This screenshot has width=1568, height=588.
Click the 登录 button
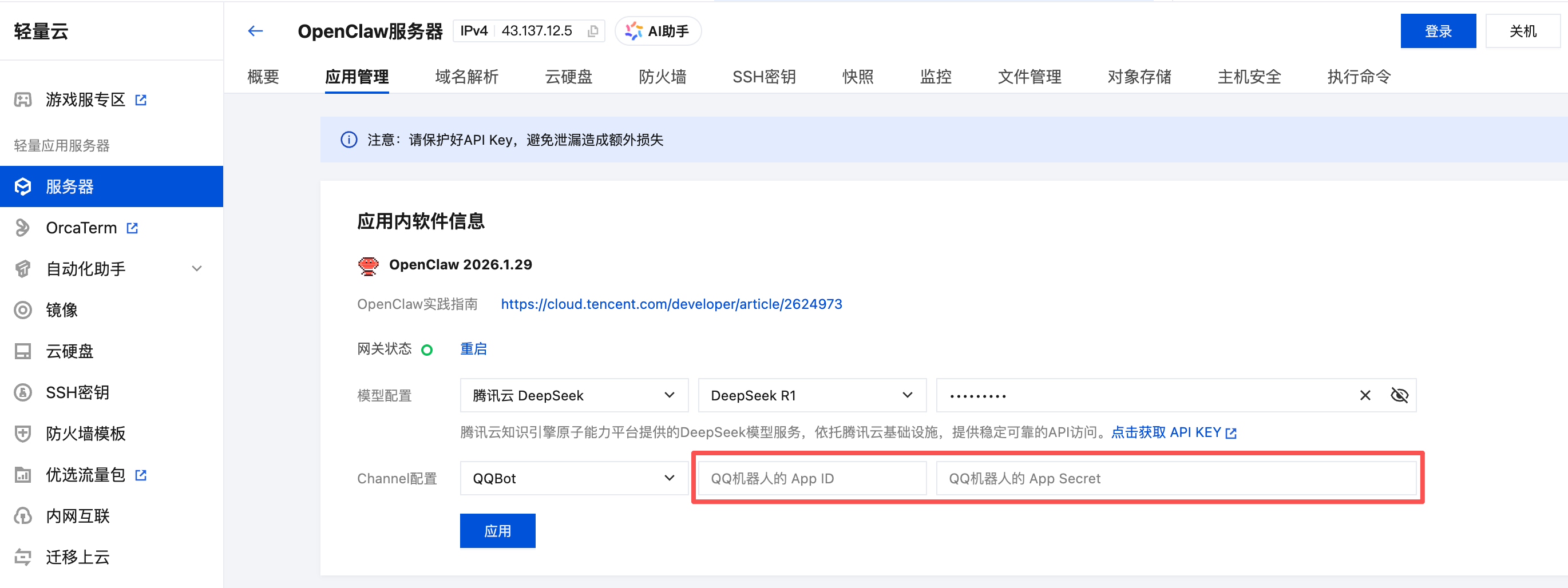pyautogui.click(x=1438, y=30)
